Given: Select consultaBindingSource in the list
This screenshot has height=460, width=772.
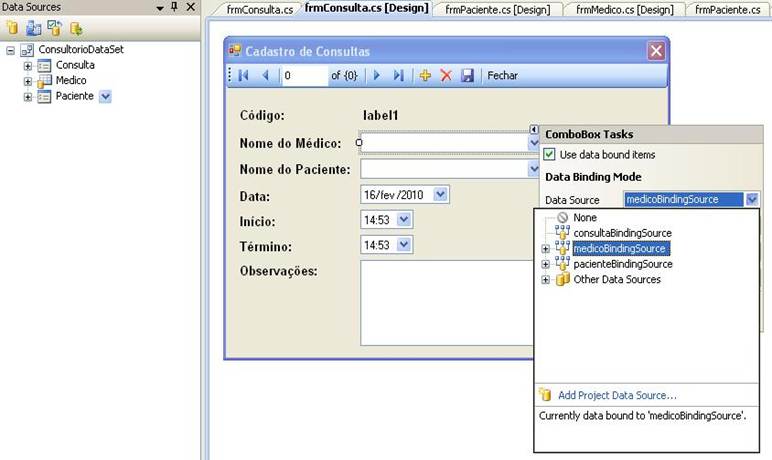Looking at the screenshot, I should coord(622,232).
